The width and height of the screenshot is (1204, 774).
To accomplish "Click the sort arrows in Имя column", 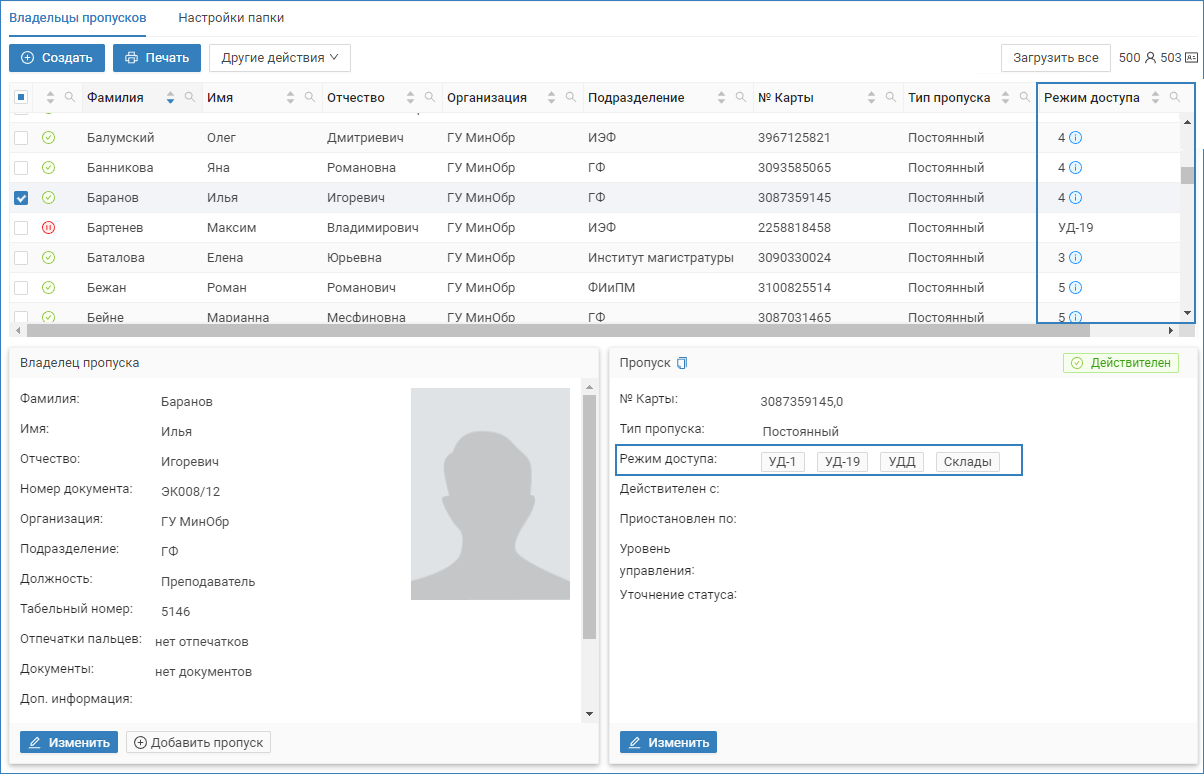I will click(291, 98).
